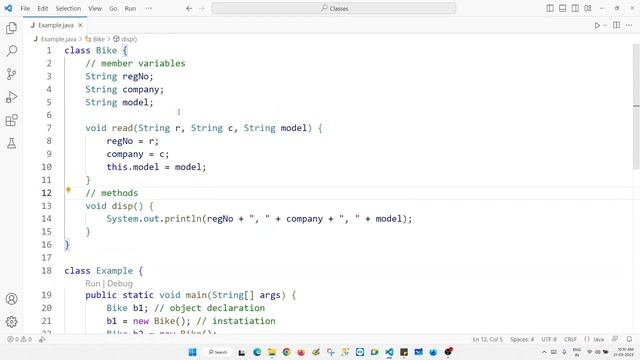Open errors and warnings in status bar

coord(19,339)
